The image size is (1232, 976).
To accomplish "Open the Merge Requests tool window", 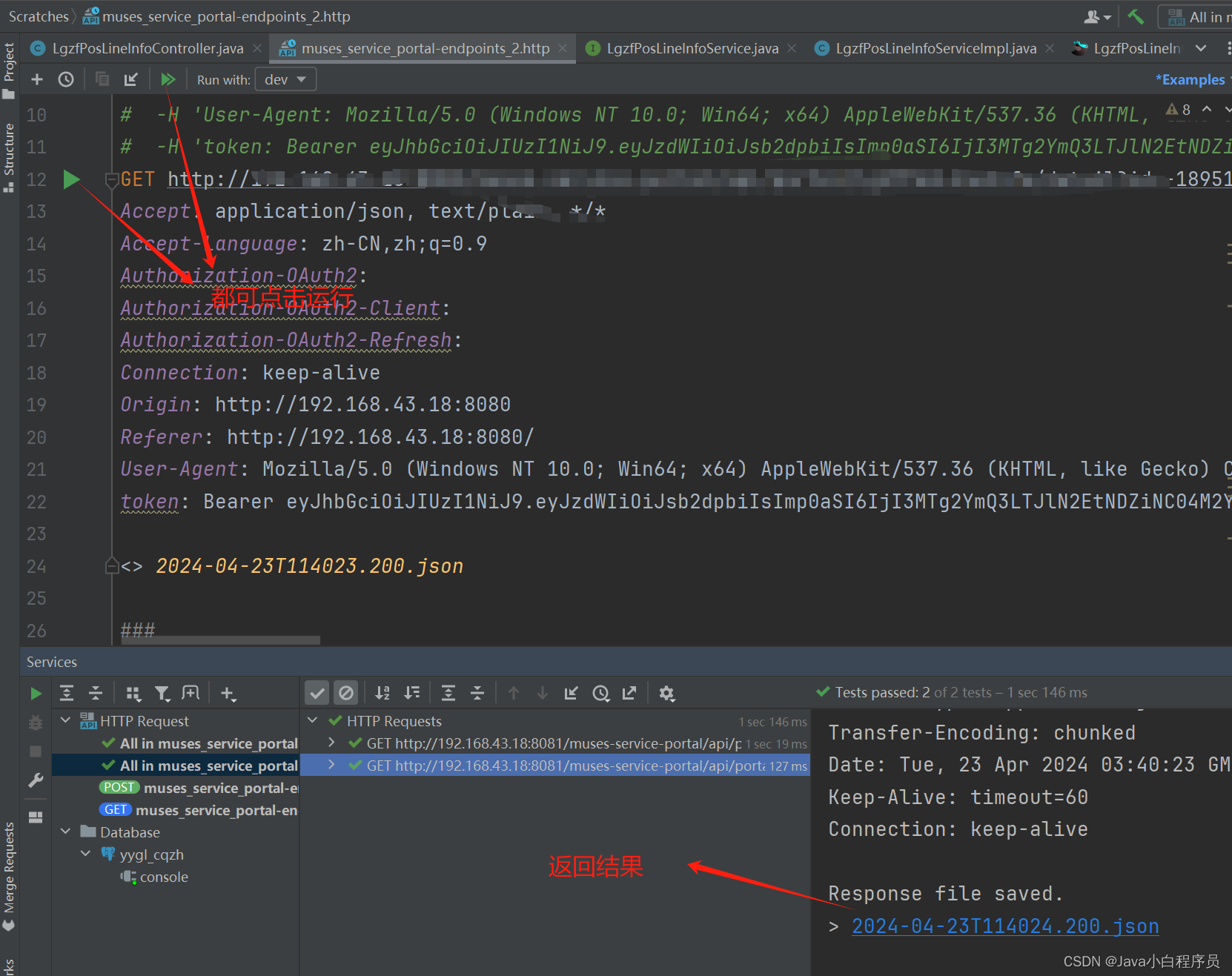I will click(x=9, y=875).
